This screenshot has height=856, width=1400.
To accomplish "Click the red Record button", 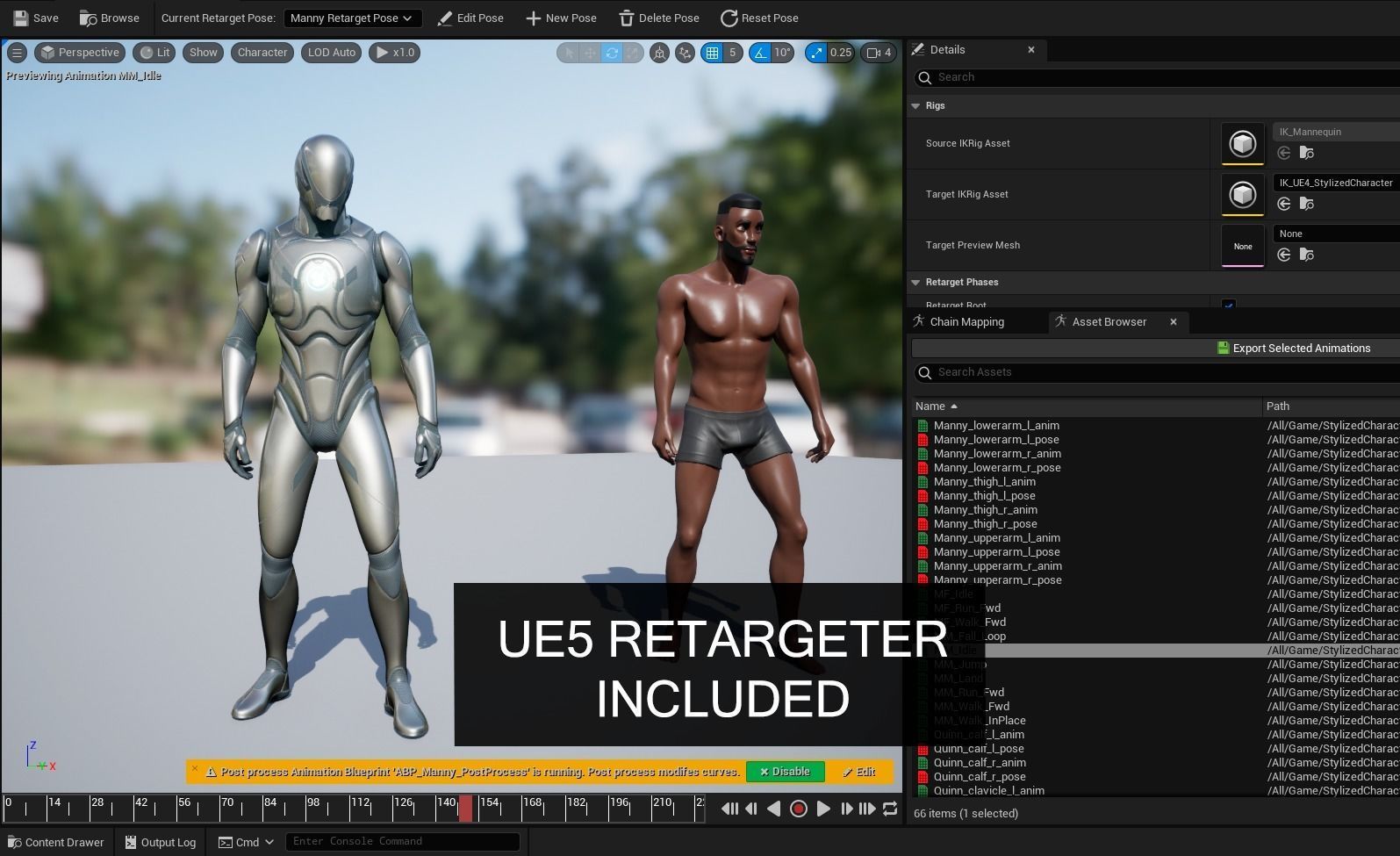I will point(798,809).
